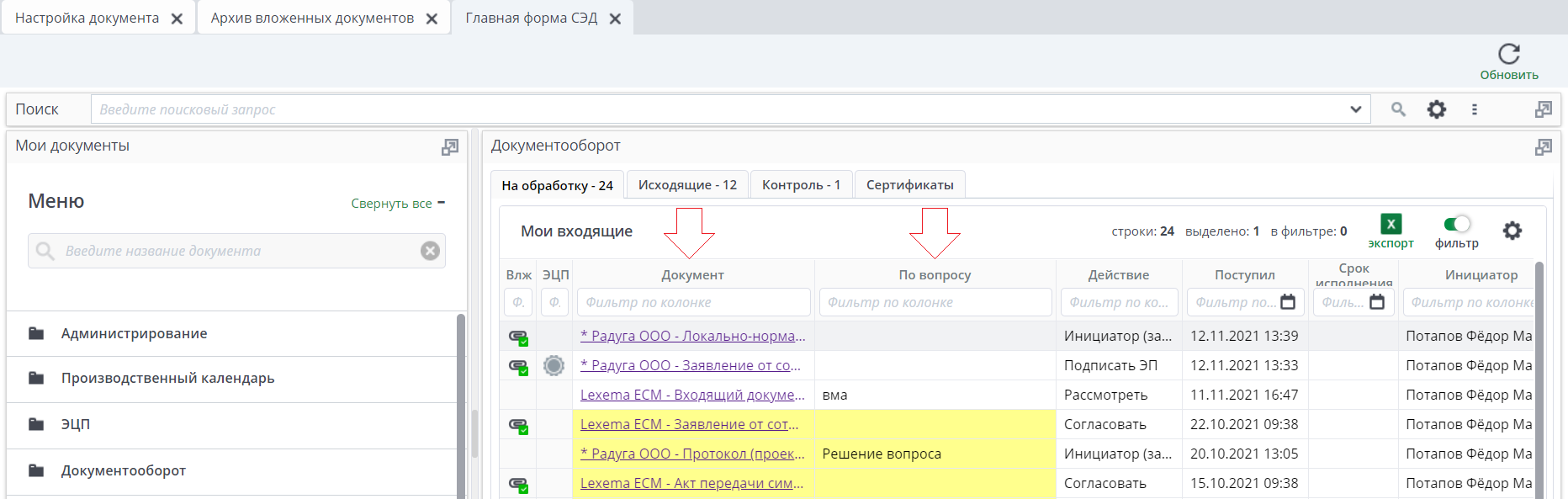Open Радуга ООО - Протокол document link
The width and height of the screenshot is (1568, 499).
point(691,454)
